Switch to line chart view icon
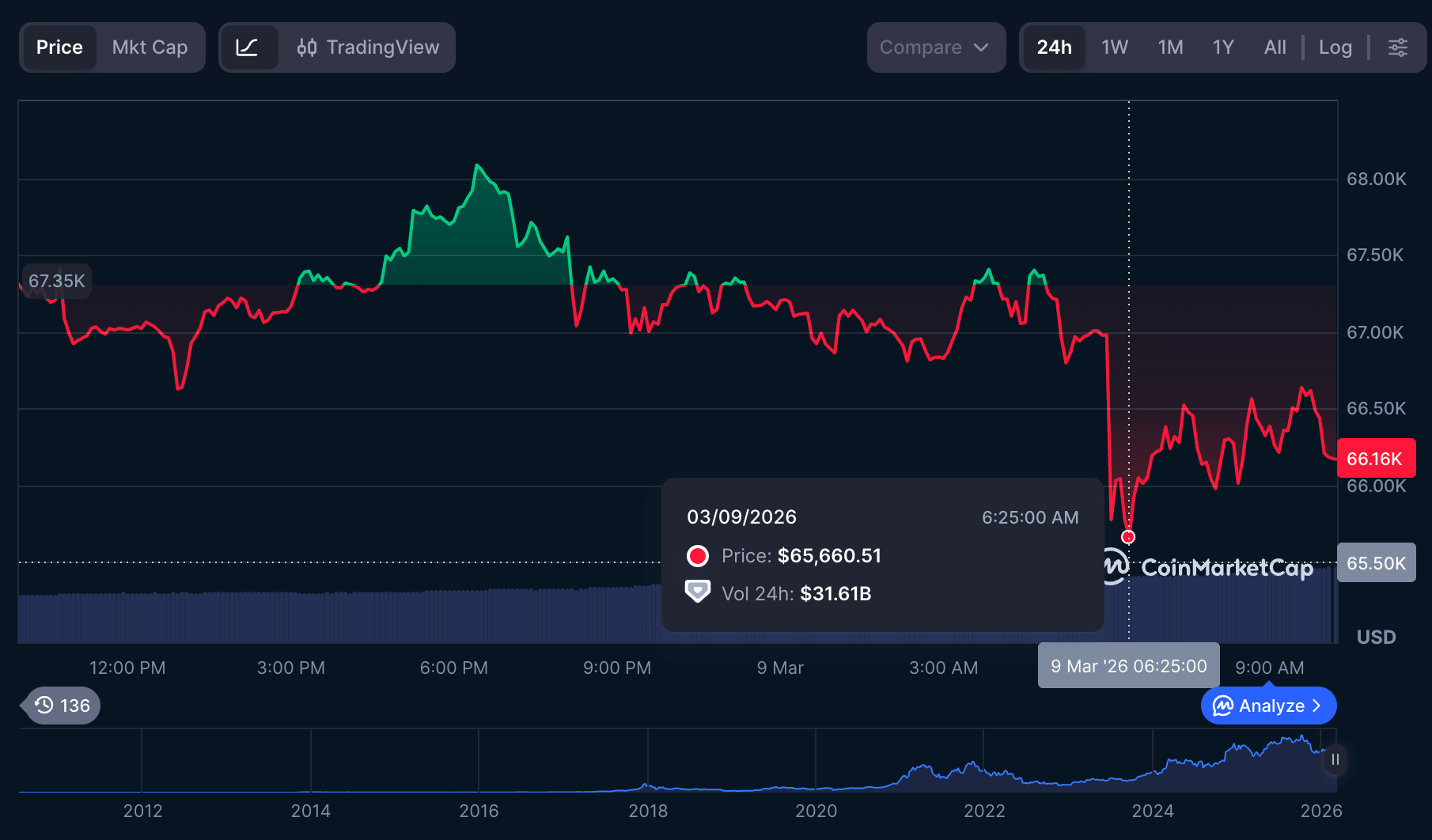 pos(248,47)
